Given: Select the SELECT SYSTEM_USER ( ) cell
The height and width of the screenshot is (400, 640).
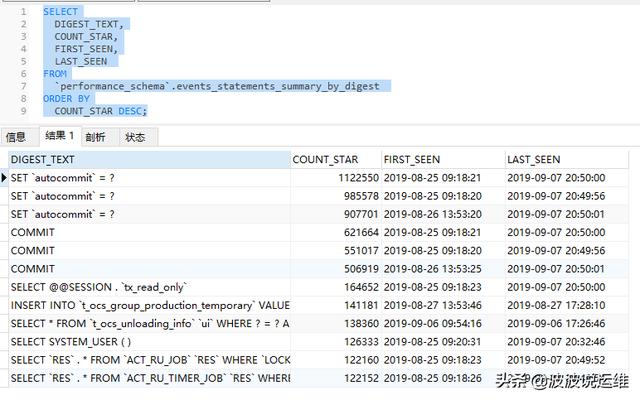Looking at the screenshot, I should click(149, 342).
